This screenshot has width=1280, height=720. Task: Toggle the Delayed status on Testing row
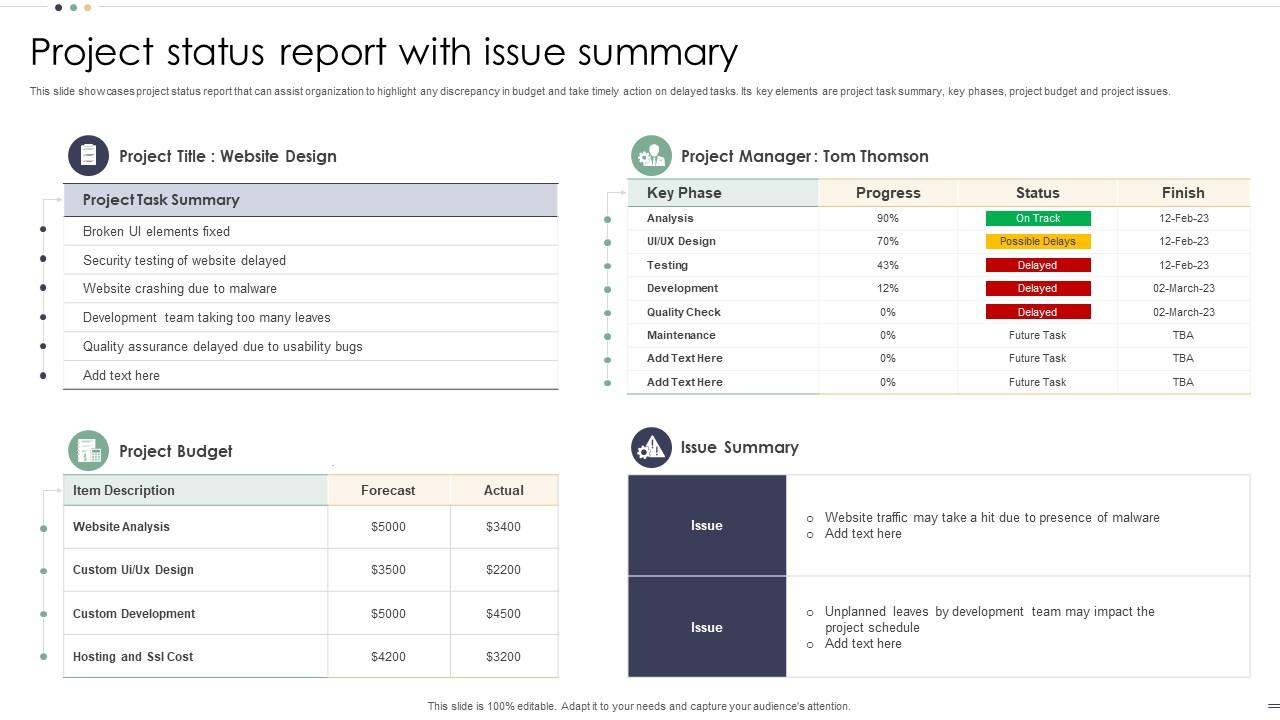click(x=1037, y=264)
